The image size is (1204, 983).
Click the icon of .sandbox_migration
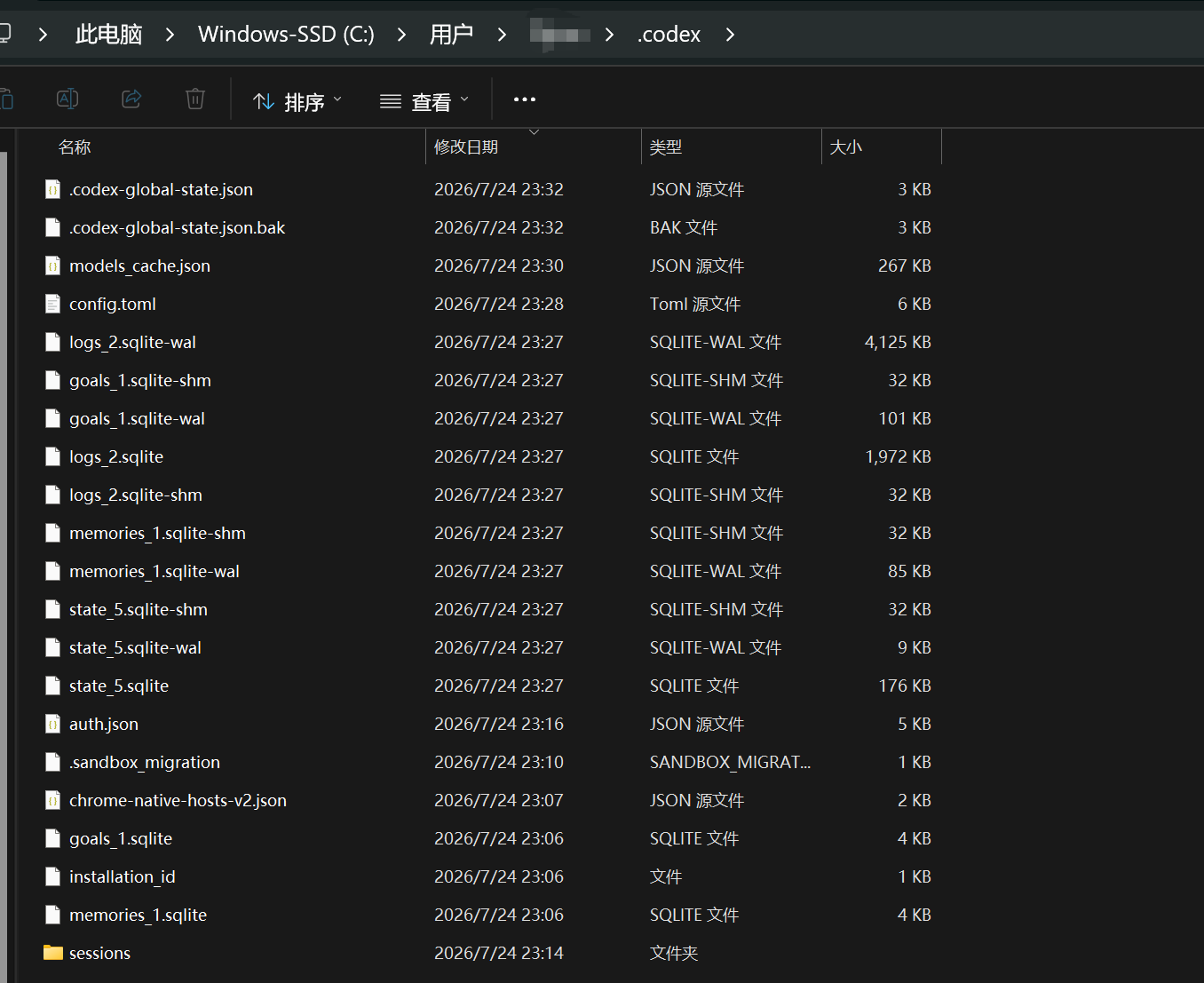click(53, 762)
